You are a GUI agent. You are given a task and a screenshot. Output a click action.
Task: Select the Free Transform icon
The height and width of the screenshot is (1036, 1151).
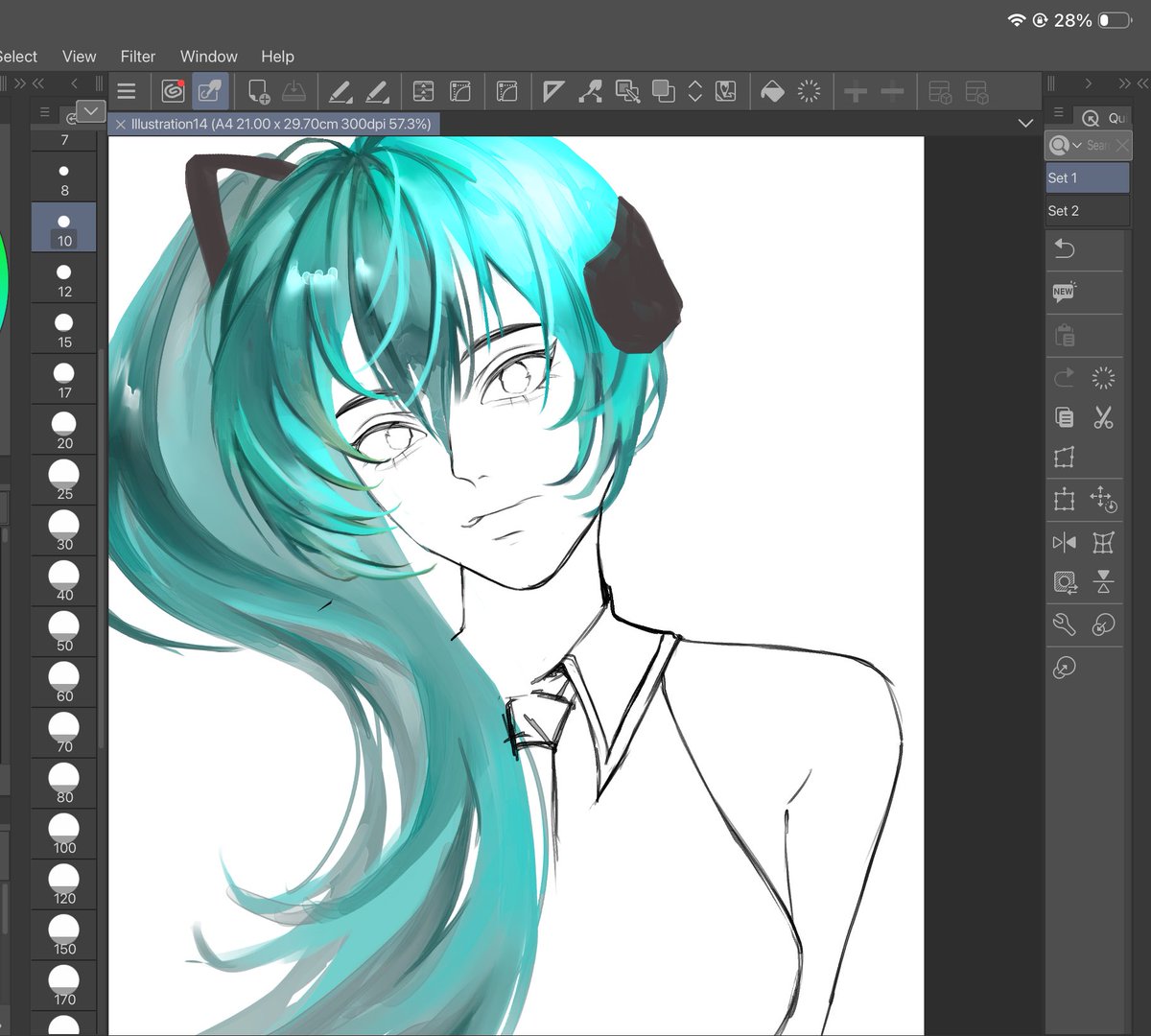click(x=1065, y=458)
